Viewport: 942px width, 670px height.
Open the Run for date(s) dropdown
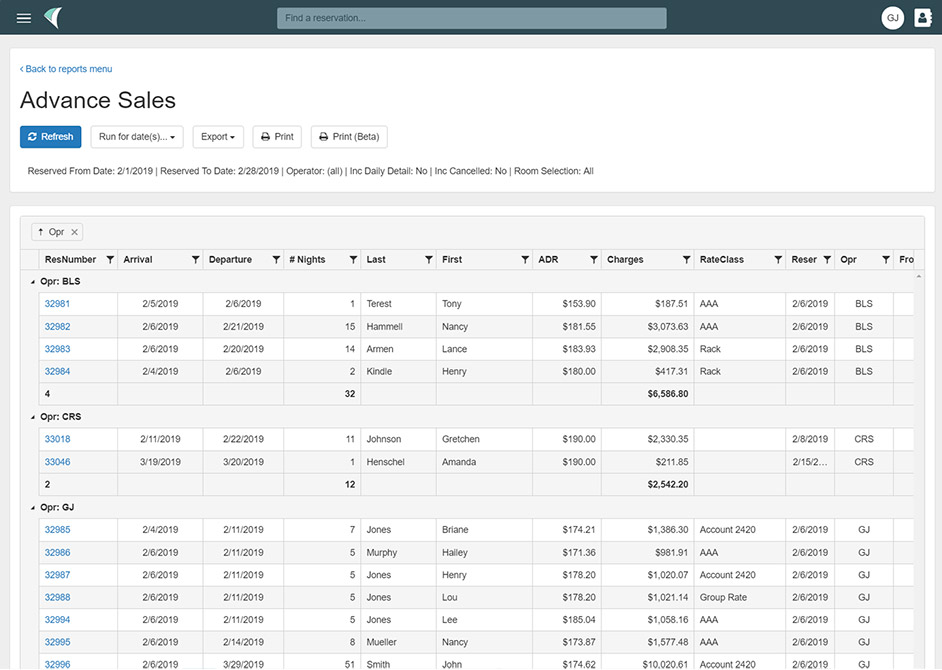pos(137,137)
